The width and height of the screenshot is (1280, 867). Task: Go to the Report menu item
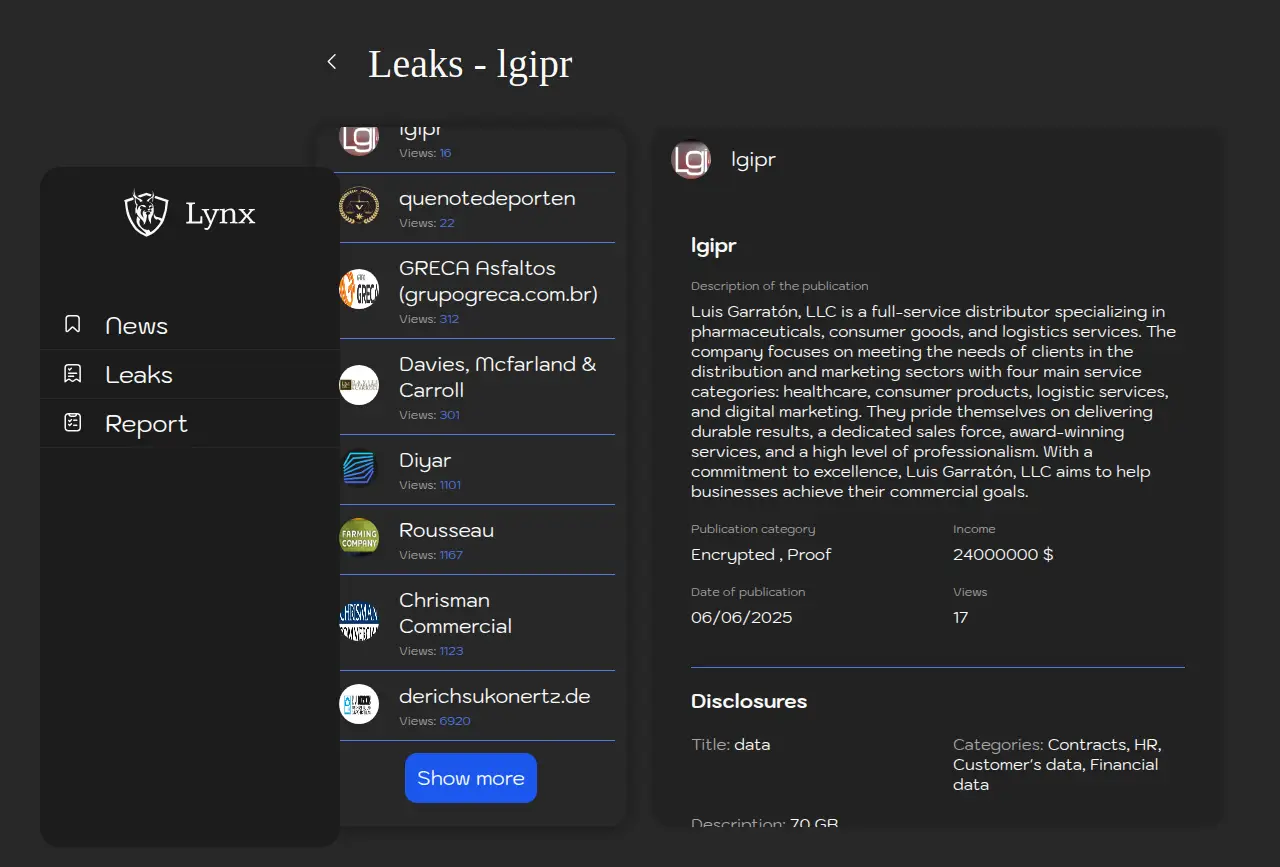[146, 424]
